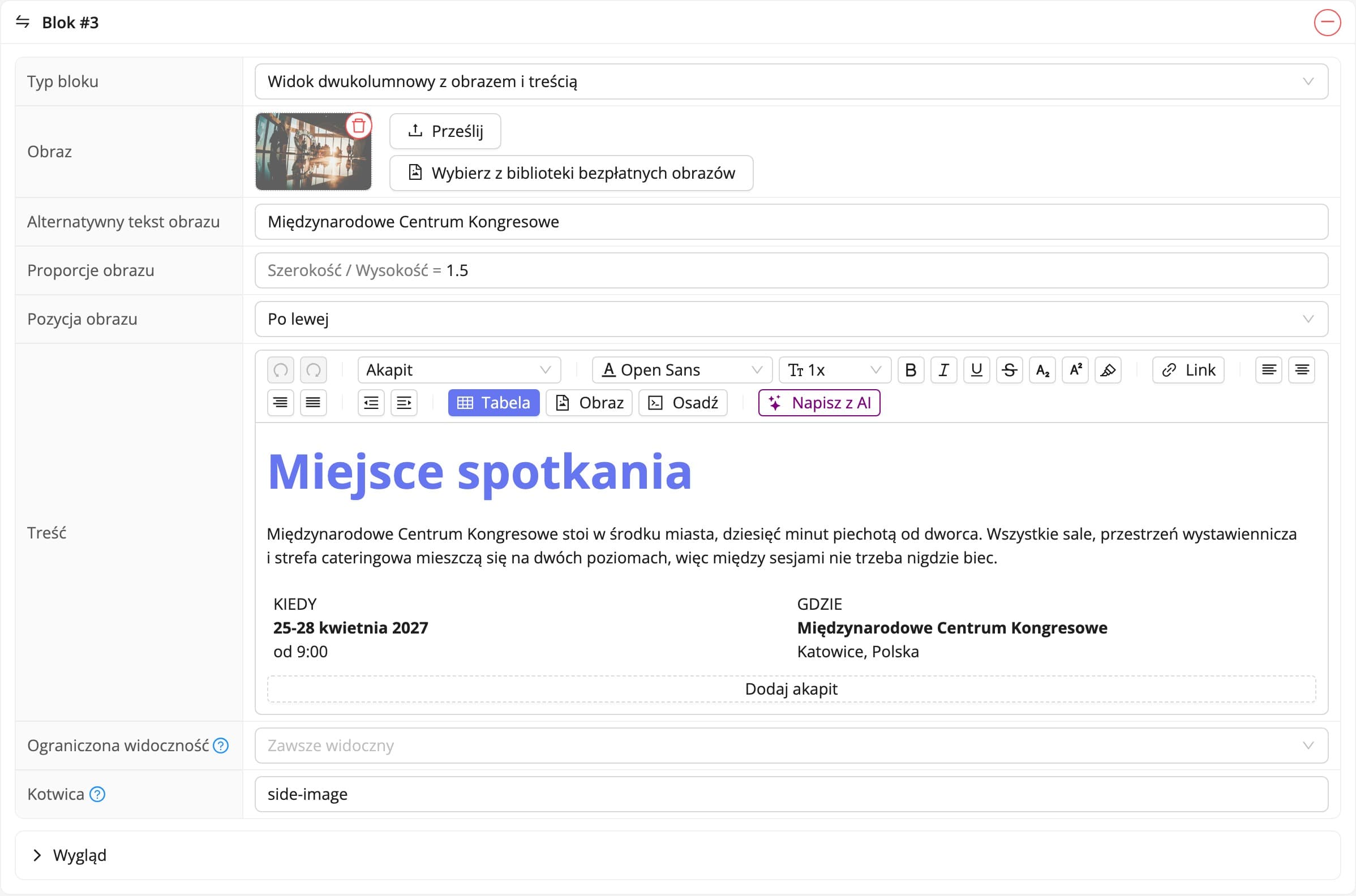The width and height of the screenshot is (1356, 896).
Task: Click the 25-28 kwietnia 2027 text
Action: click(350, 628)
